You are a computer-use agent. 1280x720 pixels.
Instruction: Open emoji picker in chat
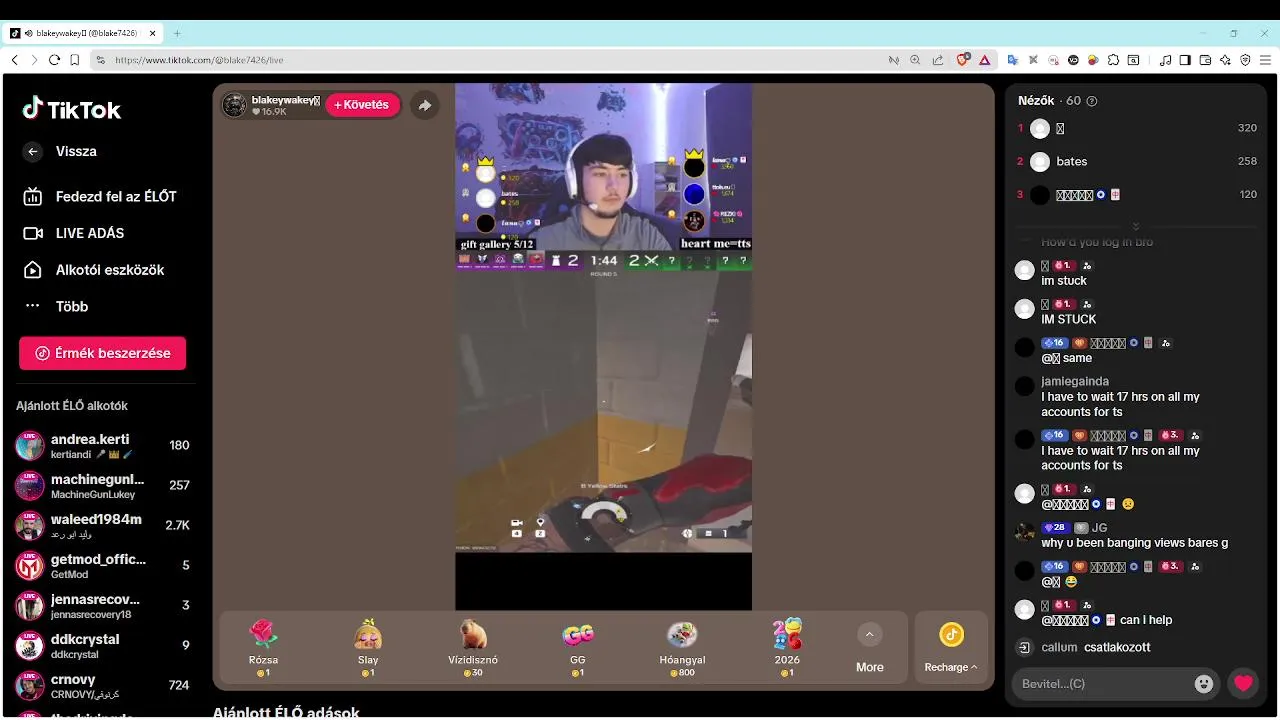(1204, 684)
